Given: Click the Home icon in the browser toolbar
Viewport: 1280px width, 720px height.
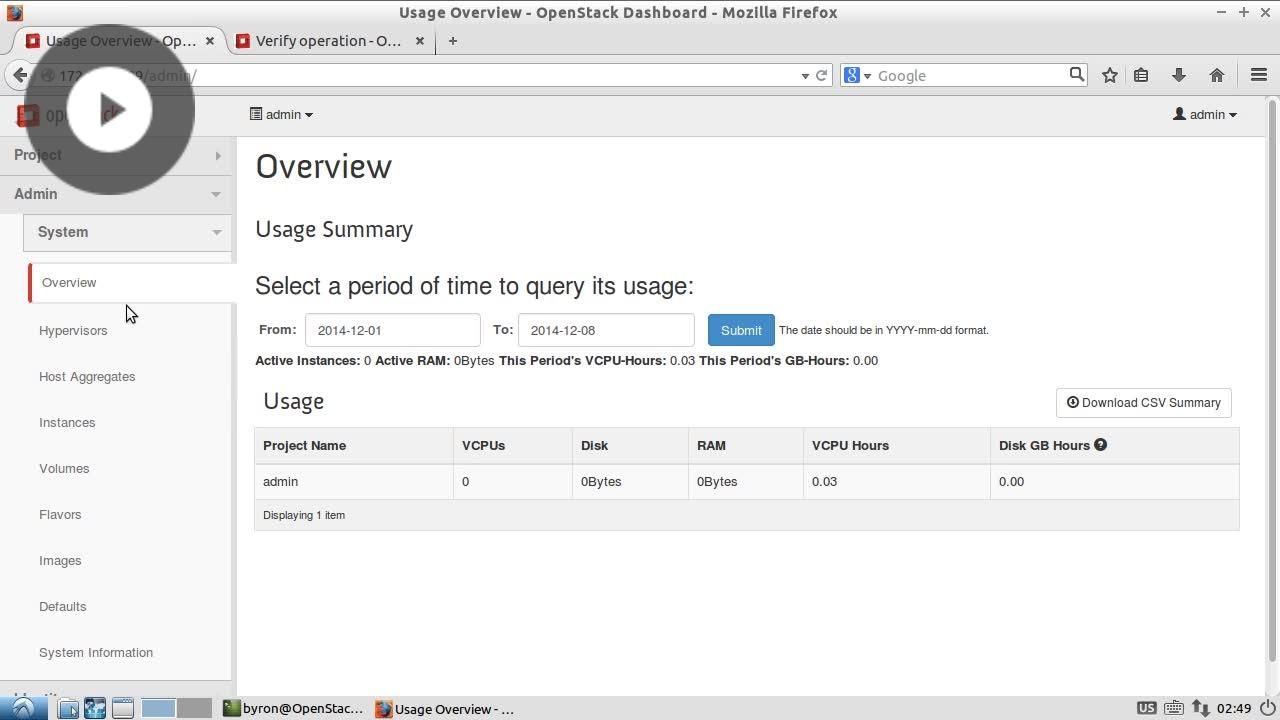Looking at the screenshot, I should click(x=1216, y=75).
